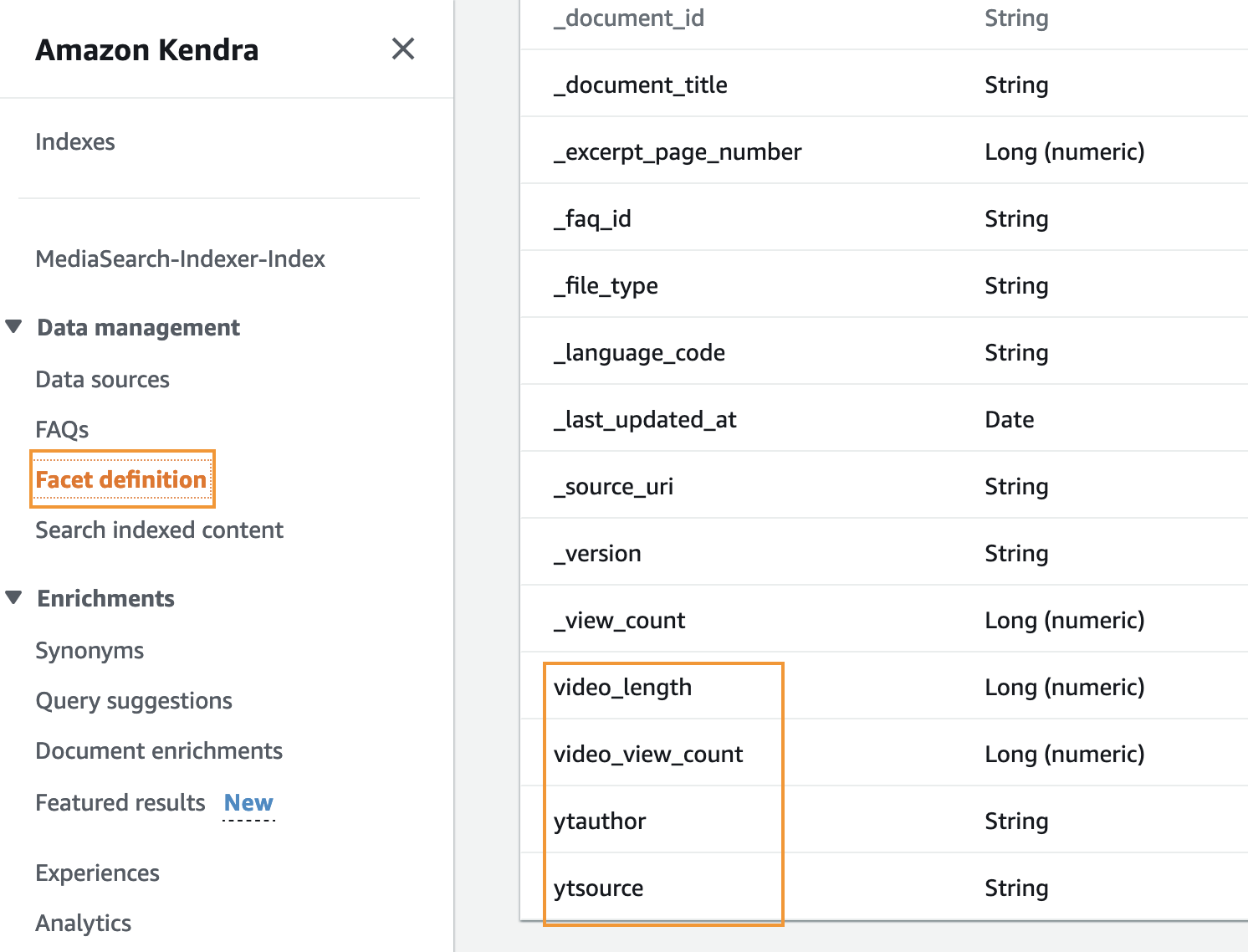Click the String type for _version
Image resolution: width=1248 pixels, height=952 pixels.
click(x=1016, y=554)
